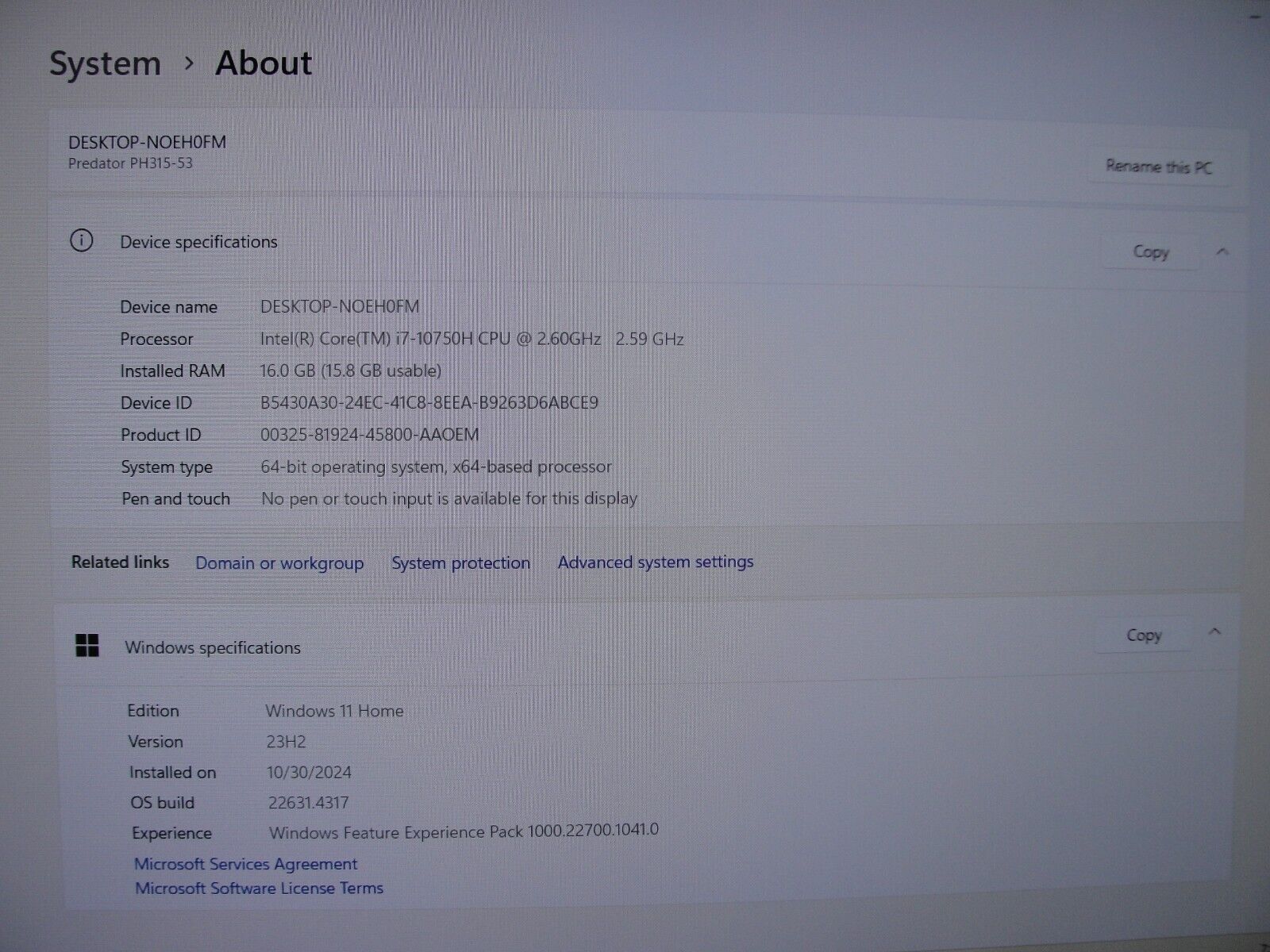Collapse the Device specifications section chevron
Viewport: 1270px width, 952px height.
coord(1222,251)
